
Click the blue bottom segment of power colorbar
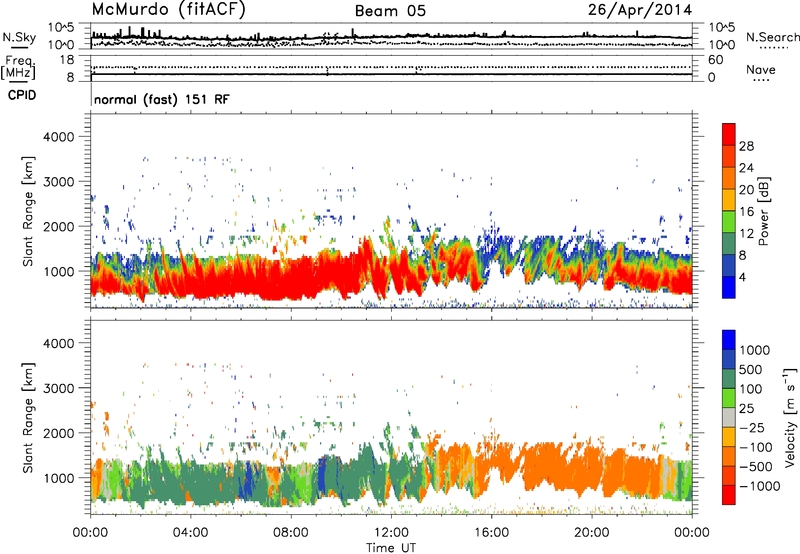[x=729, y=287]
